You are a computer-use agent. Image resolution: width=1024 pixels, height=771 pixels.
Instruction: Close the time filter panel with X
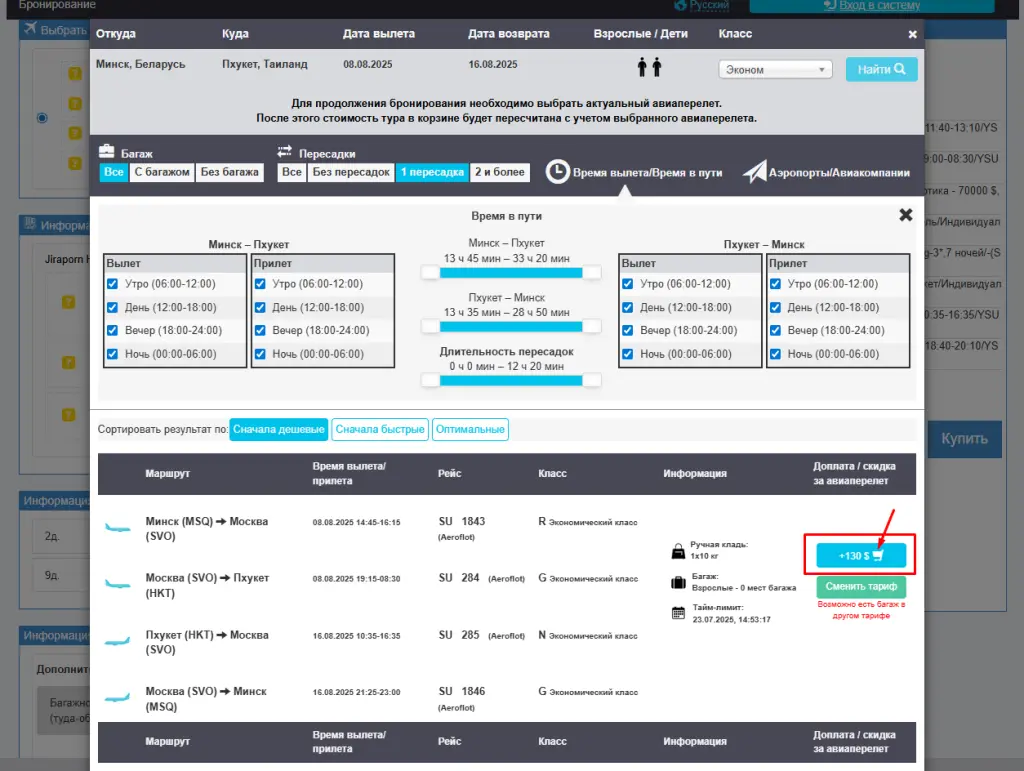click(x=905, y=215)
